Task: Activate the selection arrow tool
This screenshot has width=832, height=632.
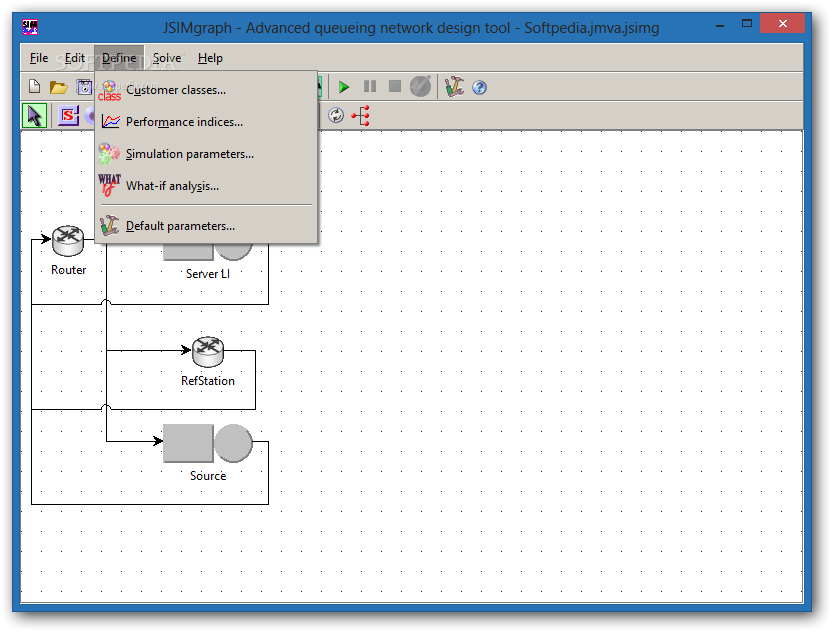Action: tap(34, 116)
